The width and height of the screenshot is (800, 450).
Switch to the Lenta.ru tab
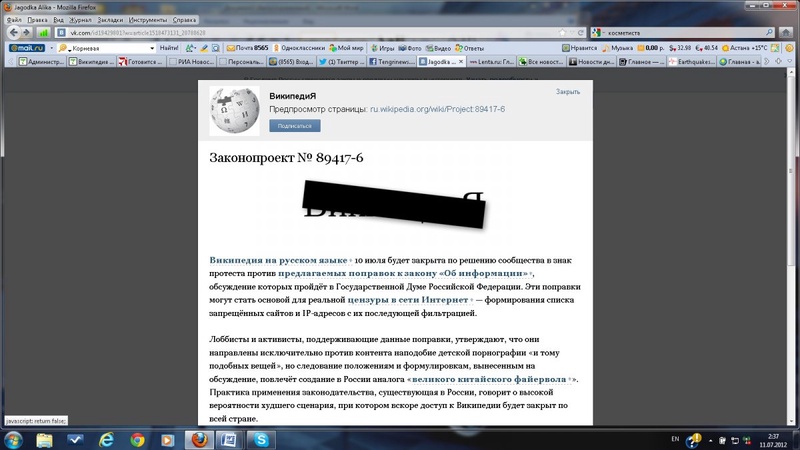(491, 62)
